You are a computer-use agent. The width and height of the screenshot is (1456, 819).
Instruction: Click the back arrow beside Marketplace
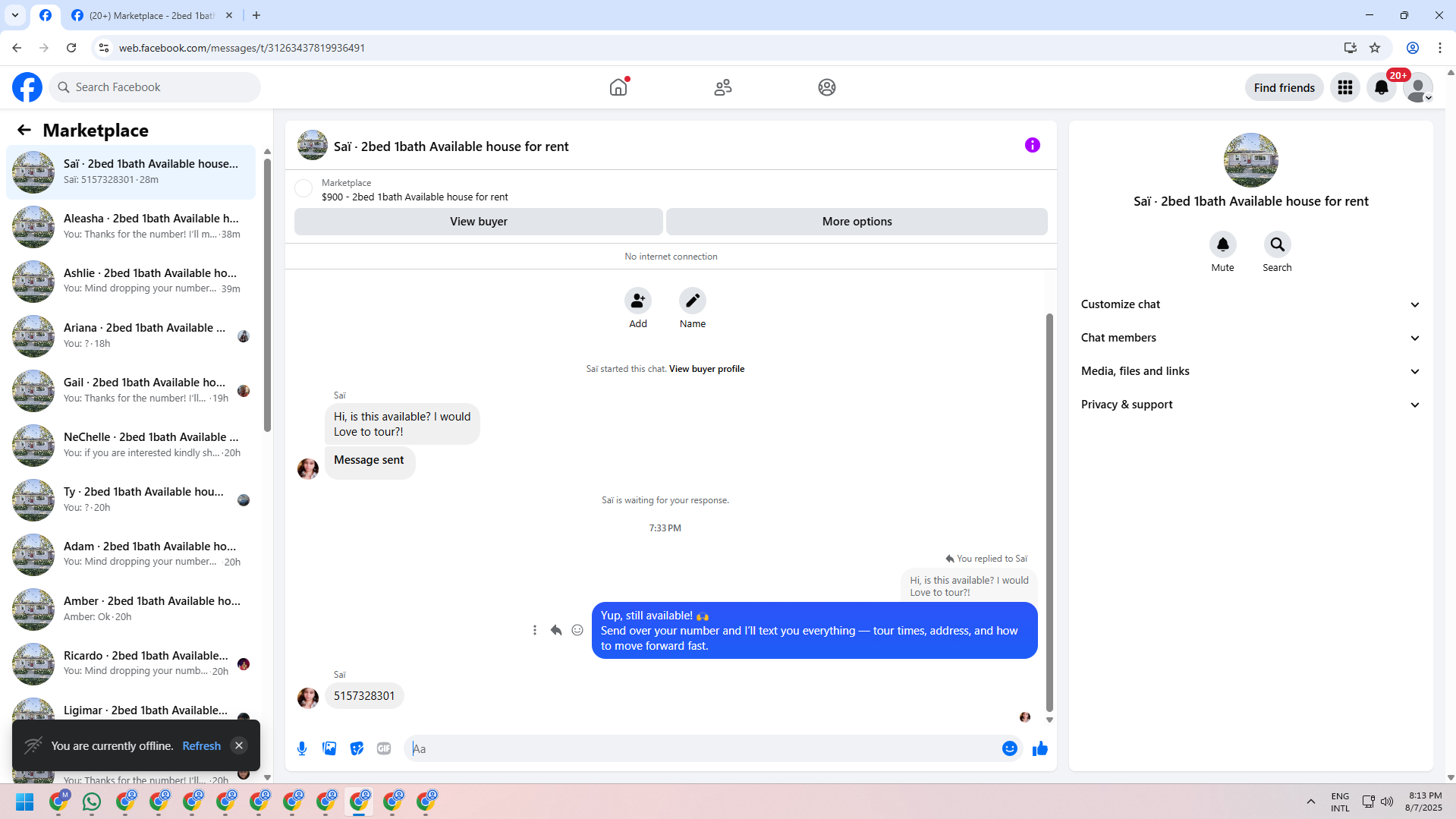point(24,131)
